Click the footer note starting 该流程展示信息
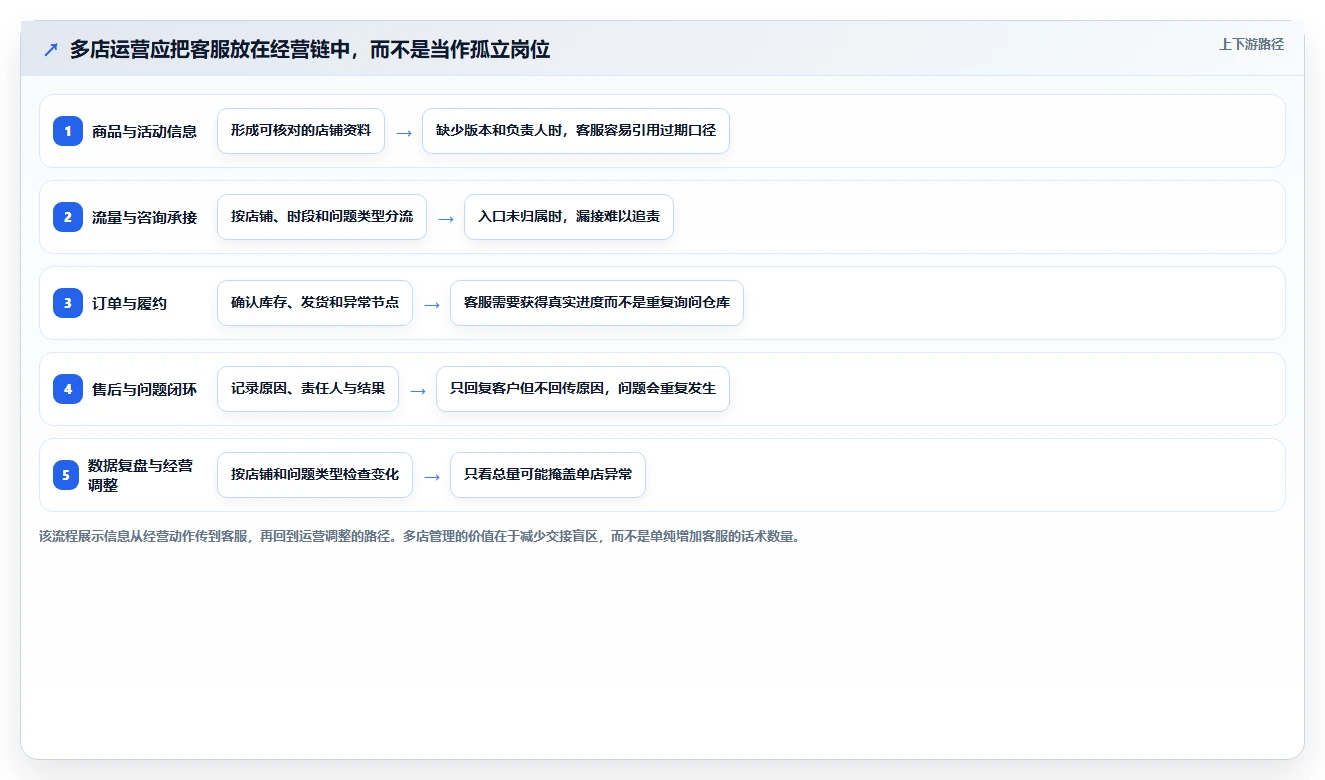The image size is (1325, 780). (419, 536)
